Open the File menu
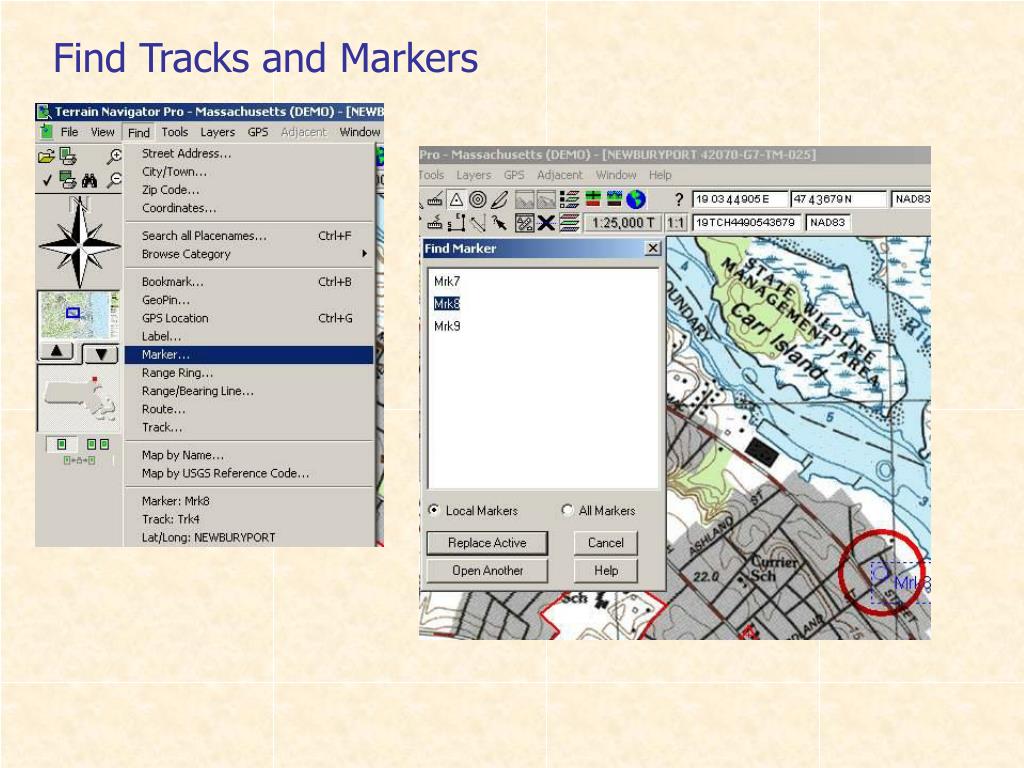This screenshot has height=768, width=1024. point(69,133)
